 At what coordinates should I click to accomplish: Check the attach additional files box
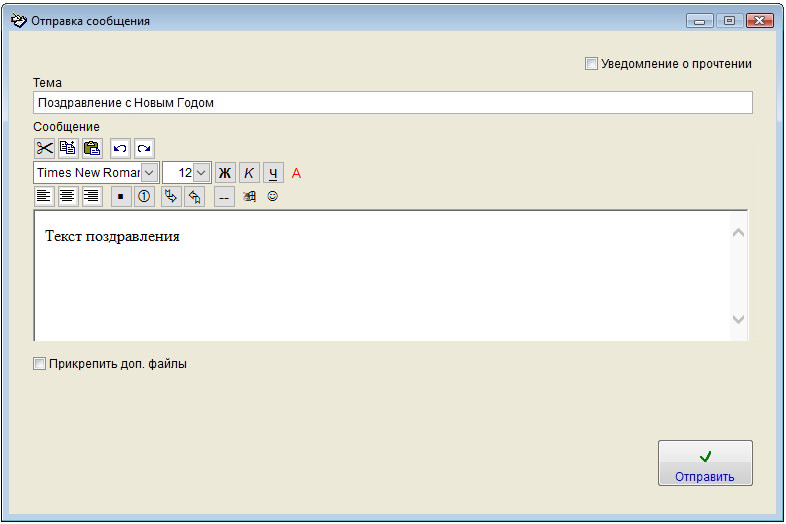(x=40, y=364)
